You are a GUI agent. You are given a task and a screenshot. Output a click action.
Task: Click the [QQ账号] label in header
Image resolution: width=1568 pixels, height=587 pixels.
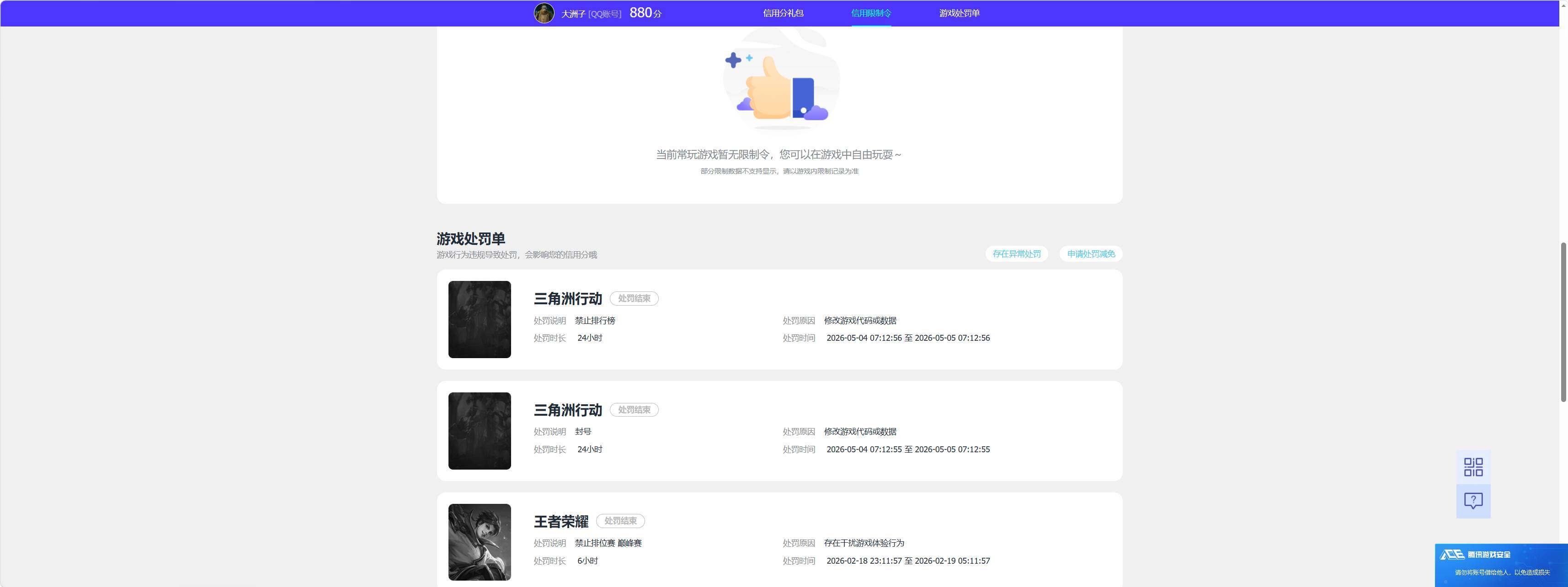tap(604, 13)
